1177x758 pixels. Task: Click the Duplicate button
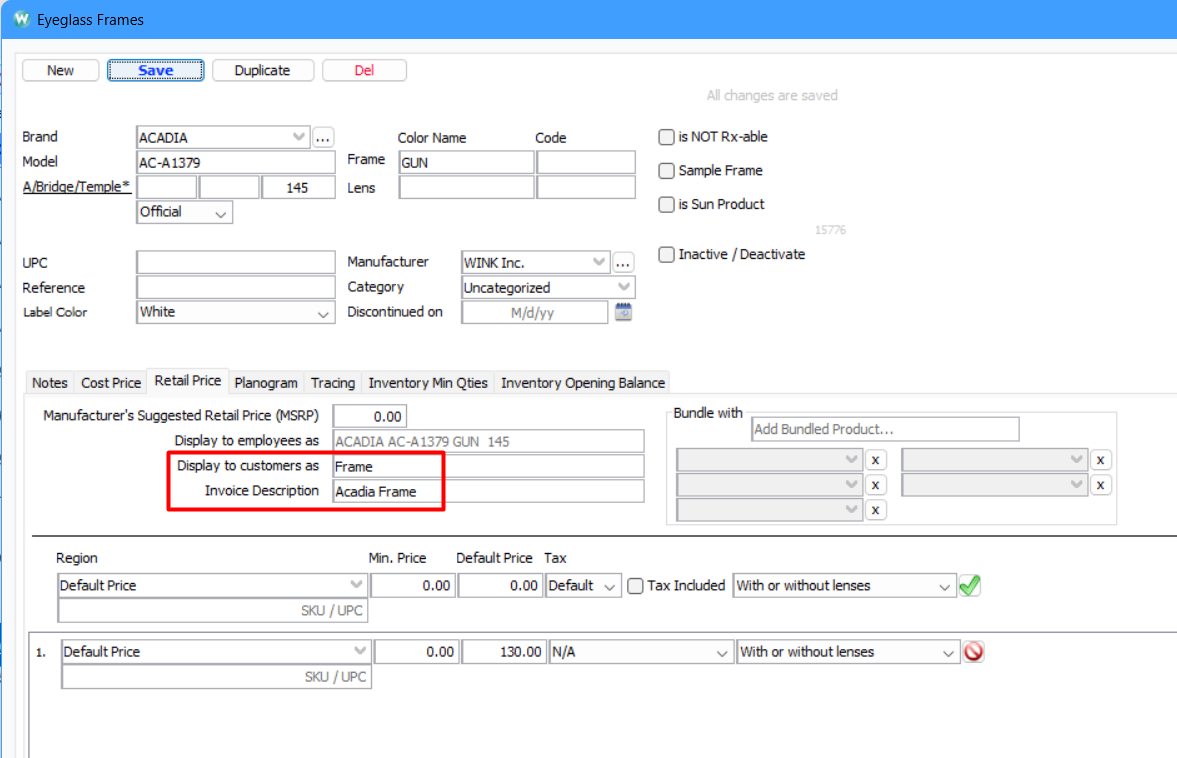(x=262, y=70)
